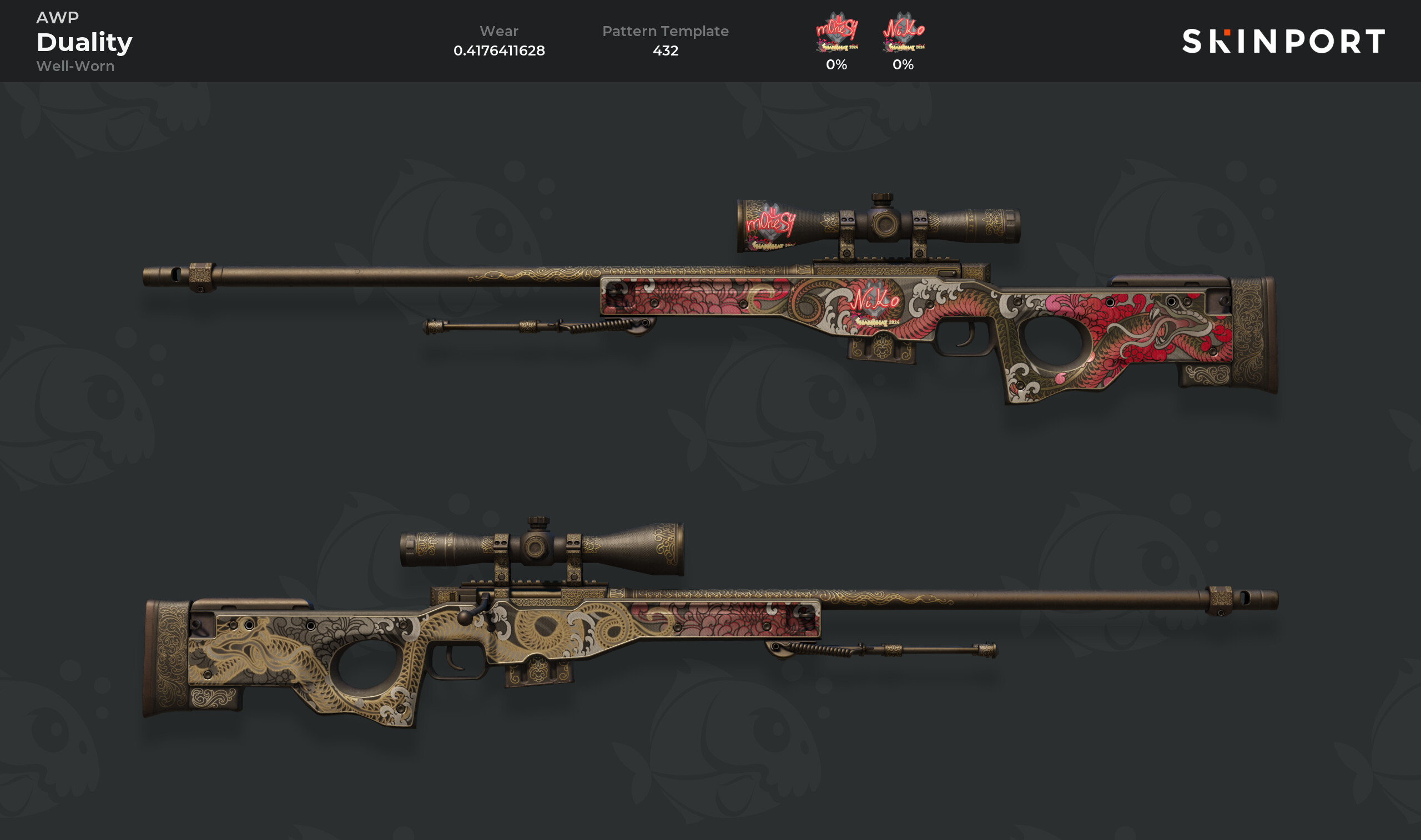Image resolution: width=1421 pixels, height=840 pixels.
Task: Click the m0NESY sticker icon in header
Action: point(837,32)
